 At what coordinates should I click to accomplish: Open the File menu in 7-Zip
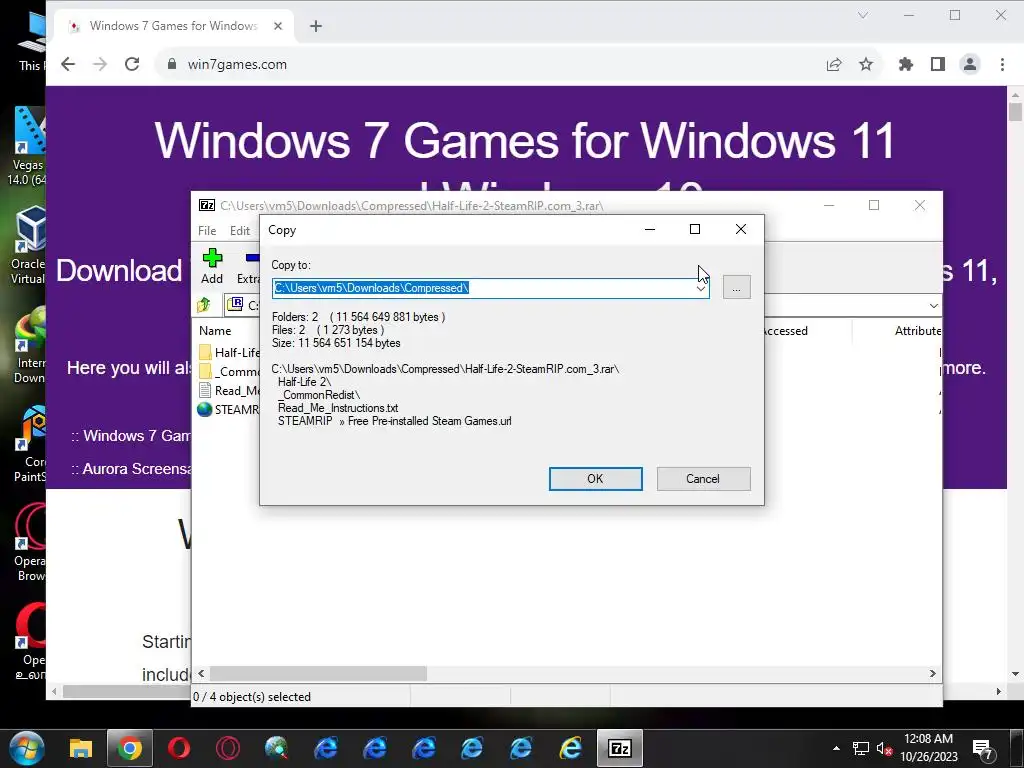click(207, 231)
